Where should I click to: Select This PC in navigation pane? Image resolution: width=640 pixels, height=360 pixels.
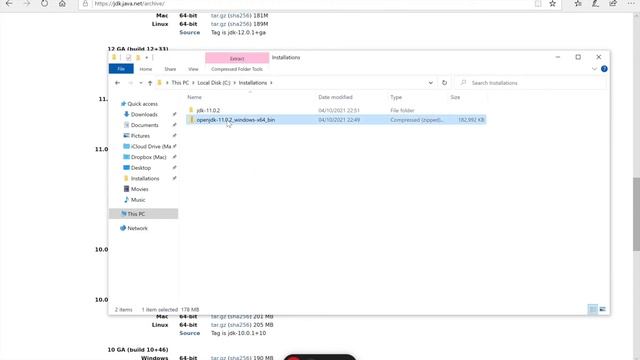[143, 214]
